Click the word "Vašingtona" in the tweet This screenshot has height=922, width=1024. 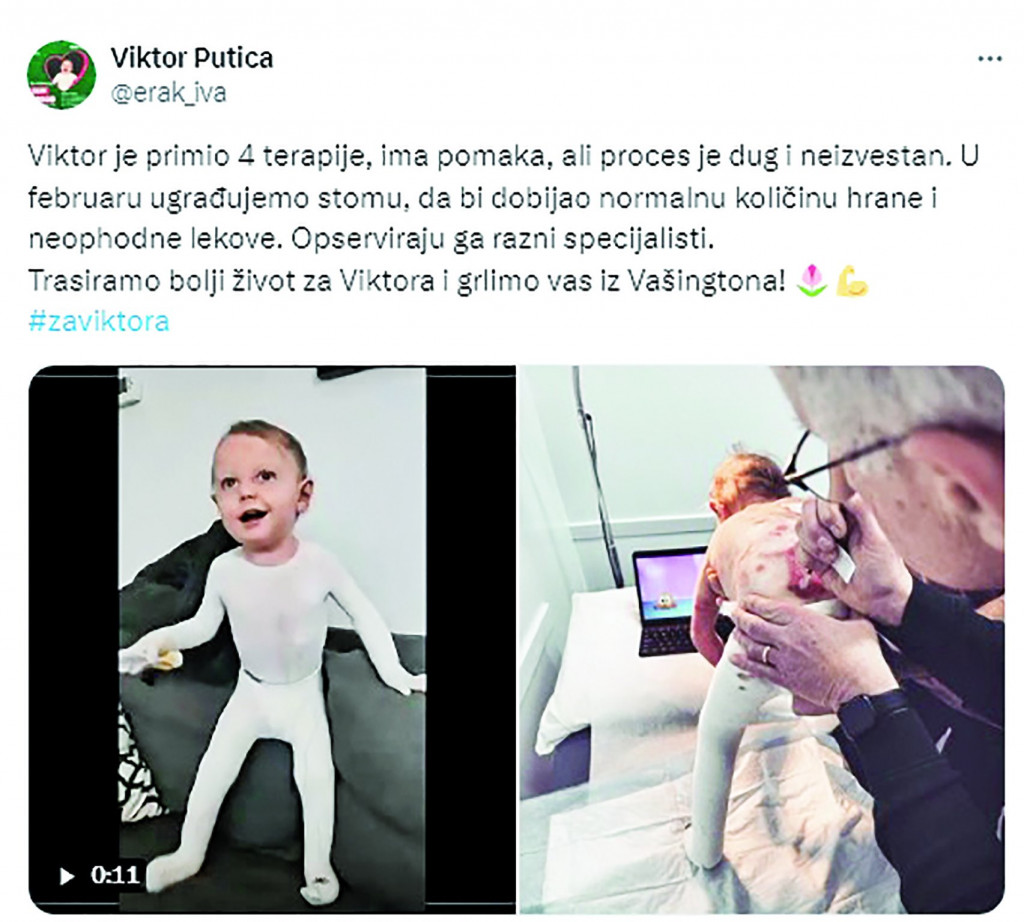[x=705, y=281]
